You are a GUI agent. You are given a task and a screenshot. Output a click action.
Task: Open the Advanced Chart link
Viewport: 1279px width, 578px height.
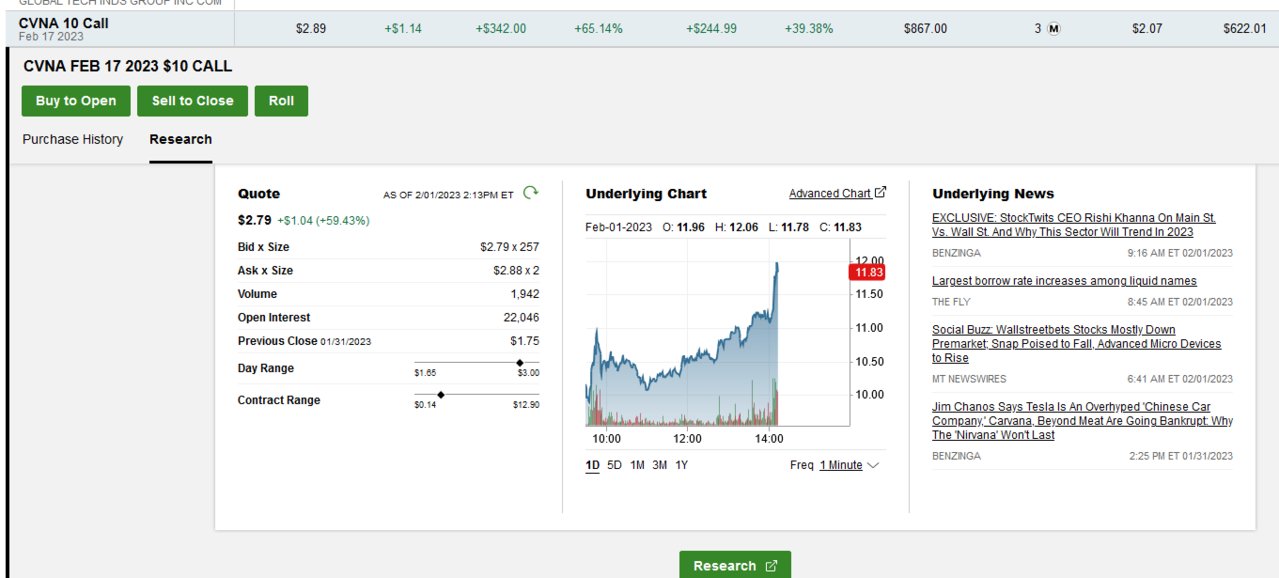coord(830,193)
